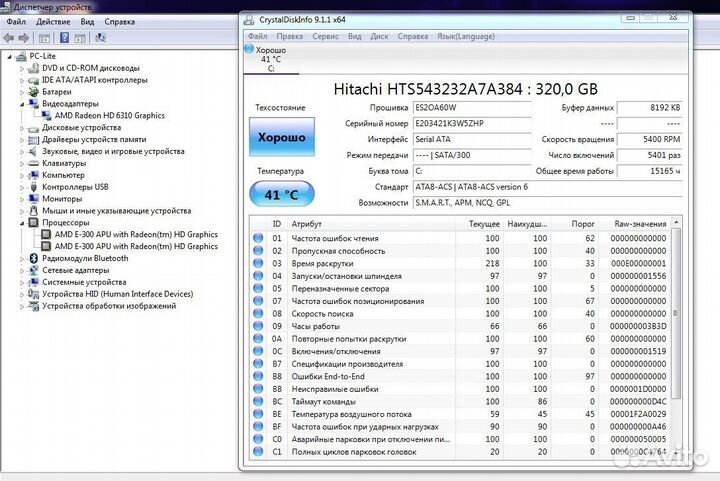Expand IDE ATA/ATAPI контроллеры node
Viewport: 720px width, 481px height.
coord(22,81)
